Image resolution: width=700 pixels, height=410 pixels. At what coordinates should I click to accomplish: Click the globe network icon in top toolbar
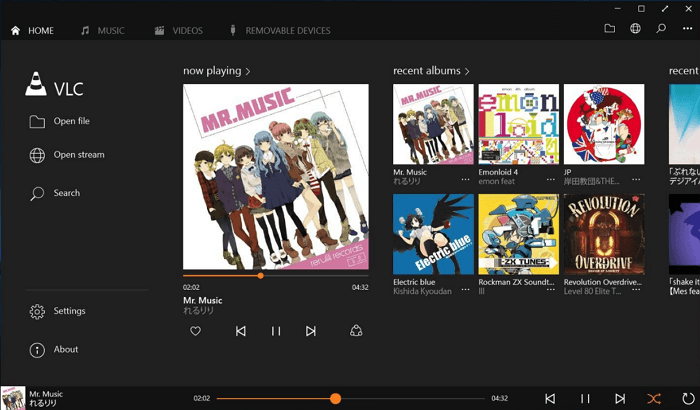click(x=635, y=29)
